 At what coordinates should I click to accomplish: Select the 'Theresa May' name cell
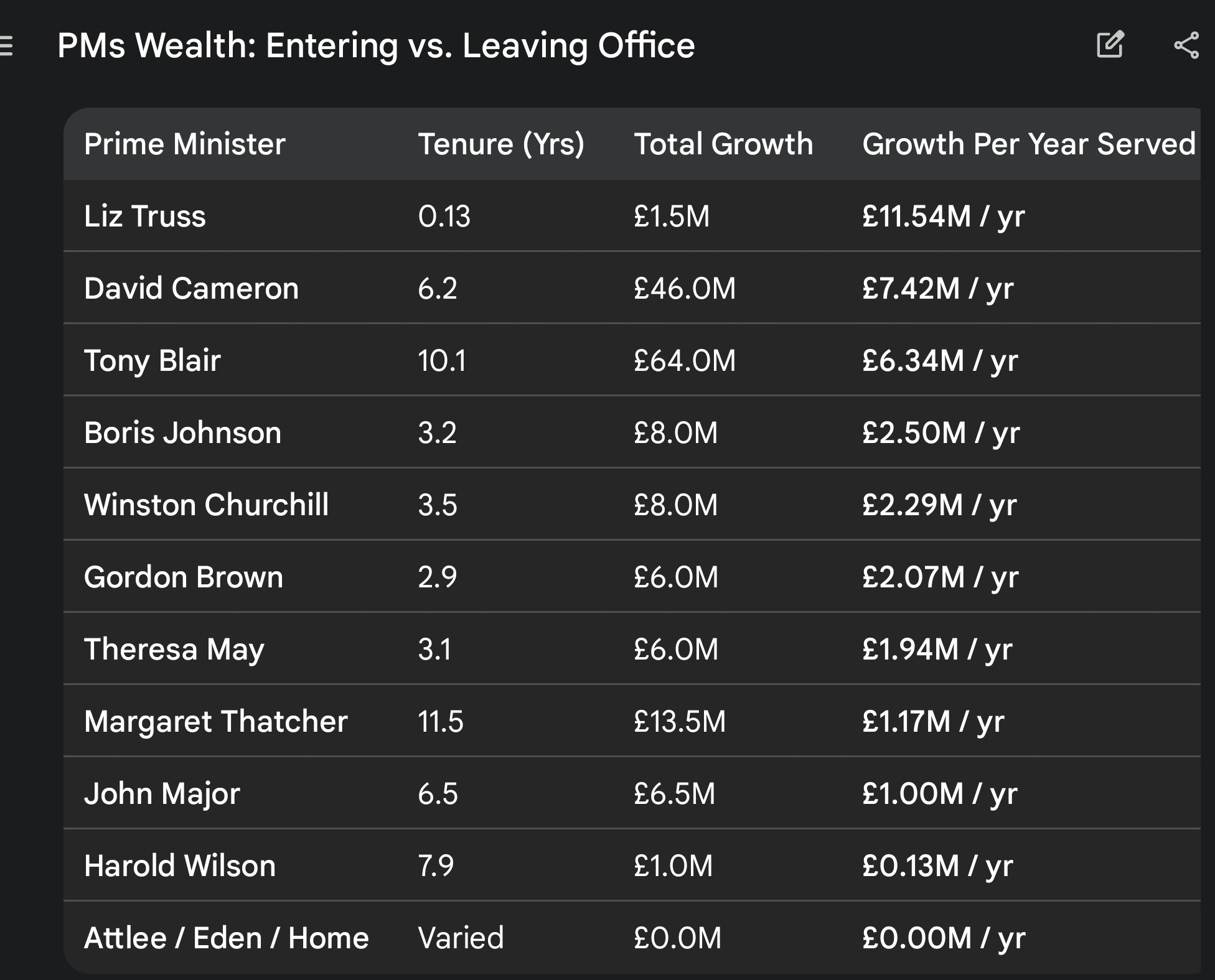click(174, 650)
